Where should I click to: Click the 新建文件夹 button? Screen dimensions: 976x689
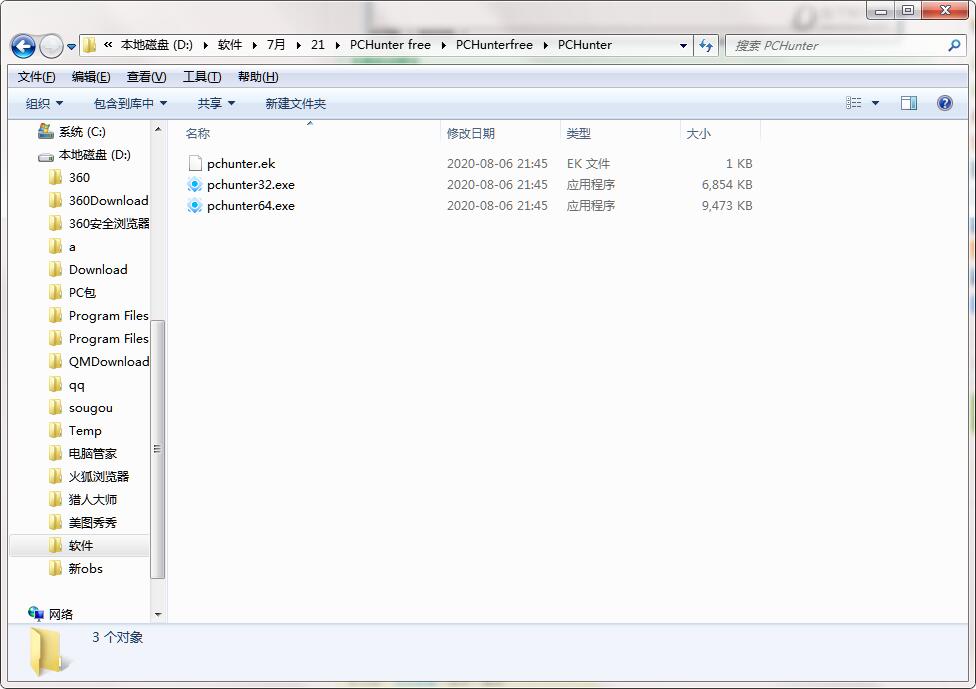296,103
